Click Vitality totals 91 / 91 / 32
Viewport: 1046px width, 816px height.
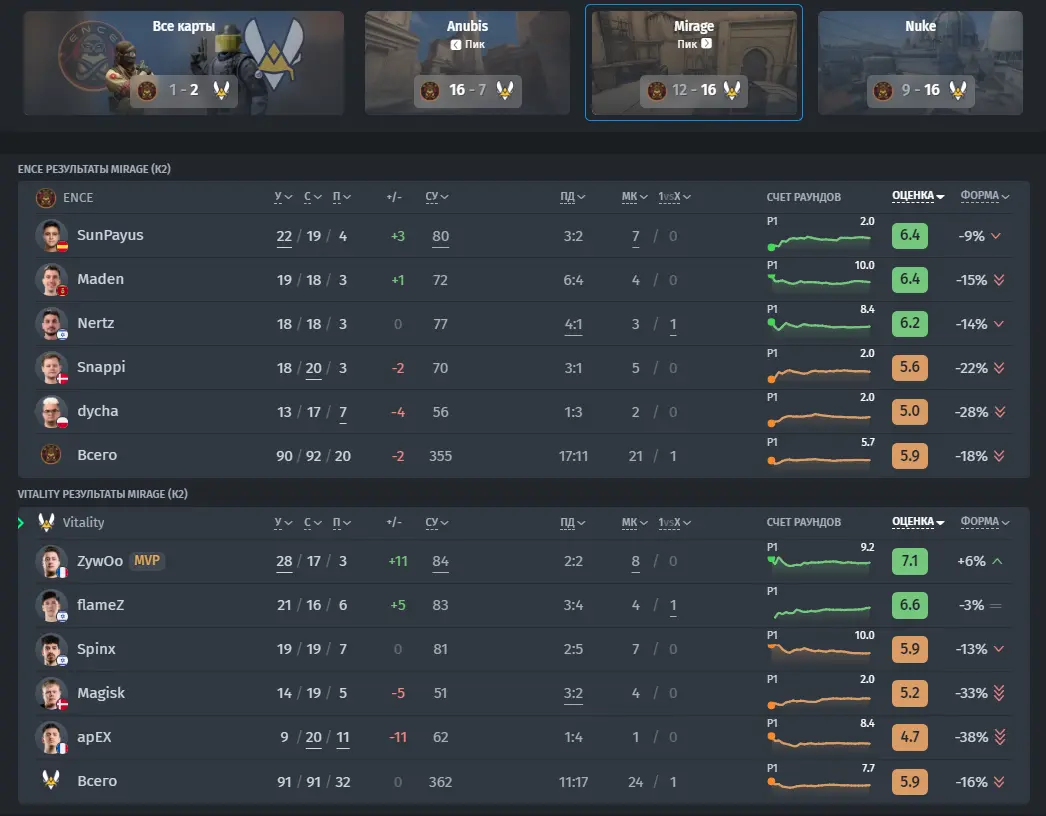314,782
